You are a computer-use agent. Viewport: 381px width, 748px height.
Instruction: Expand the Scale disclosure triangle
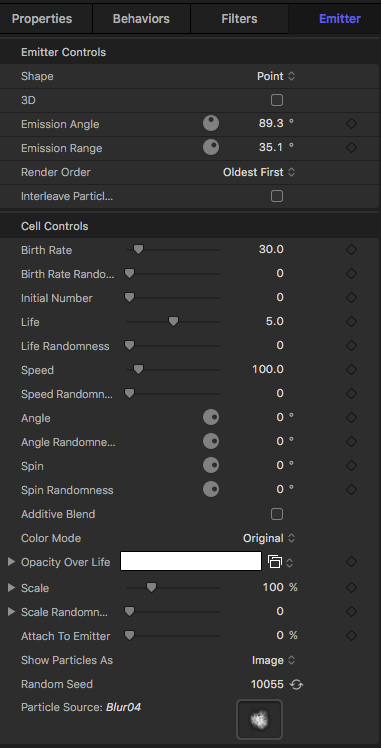coord(11,588)
